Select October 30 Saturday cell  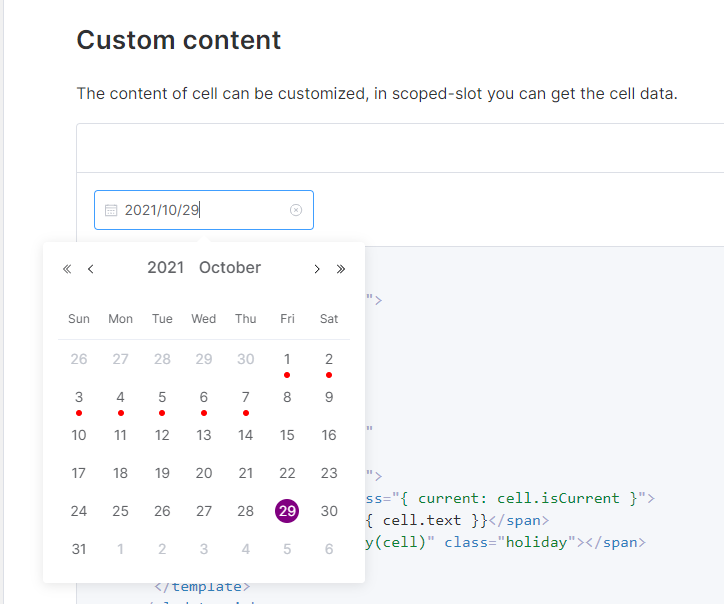[329, 511]
